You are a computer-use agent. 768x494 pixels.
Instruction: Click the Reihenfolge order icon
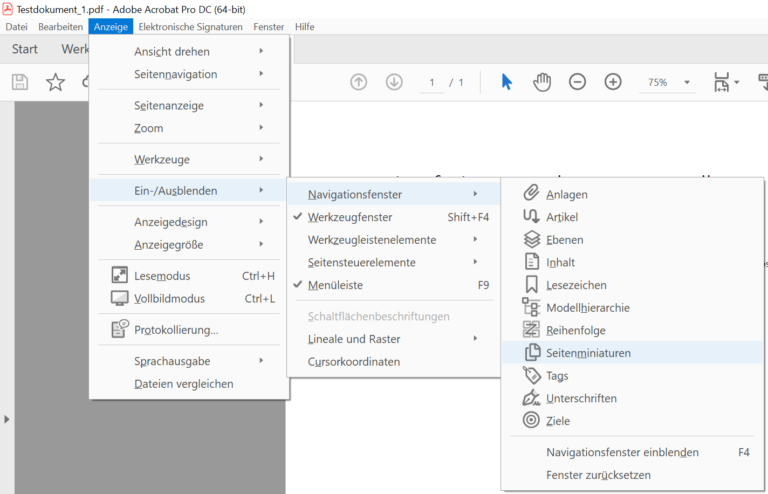click(531, 329)
